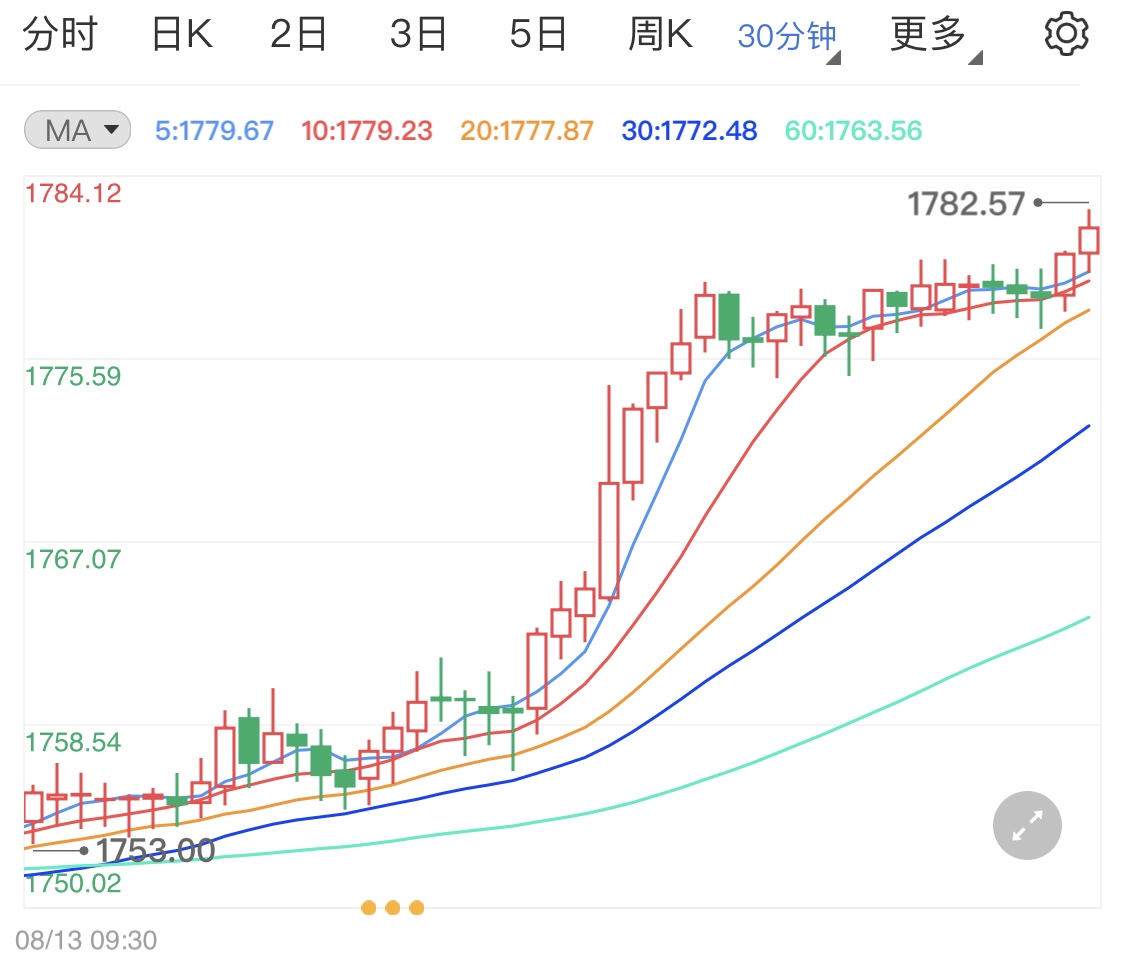Toggle the 周K weekly candle view
This screenshot has width=1125, height=971.
pyautogui.click(x=660, y=31)
